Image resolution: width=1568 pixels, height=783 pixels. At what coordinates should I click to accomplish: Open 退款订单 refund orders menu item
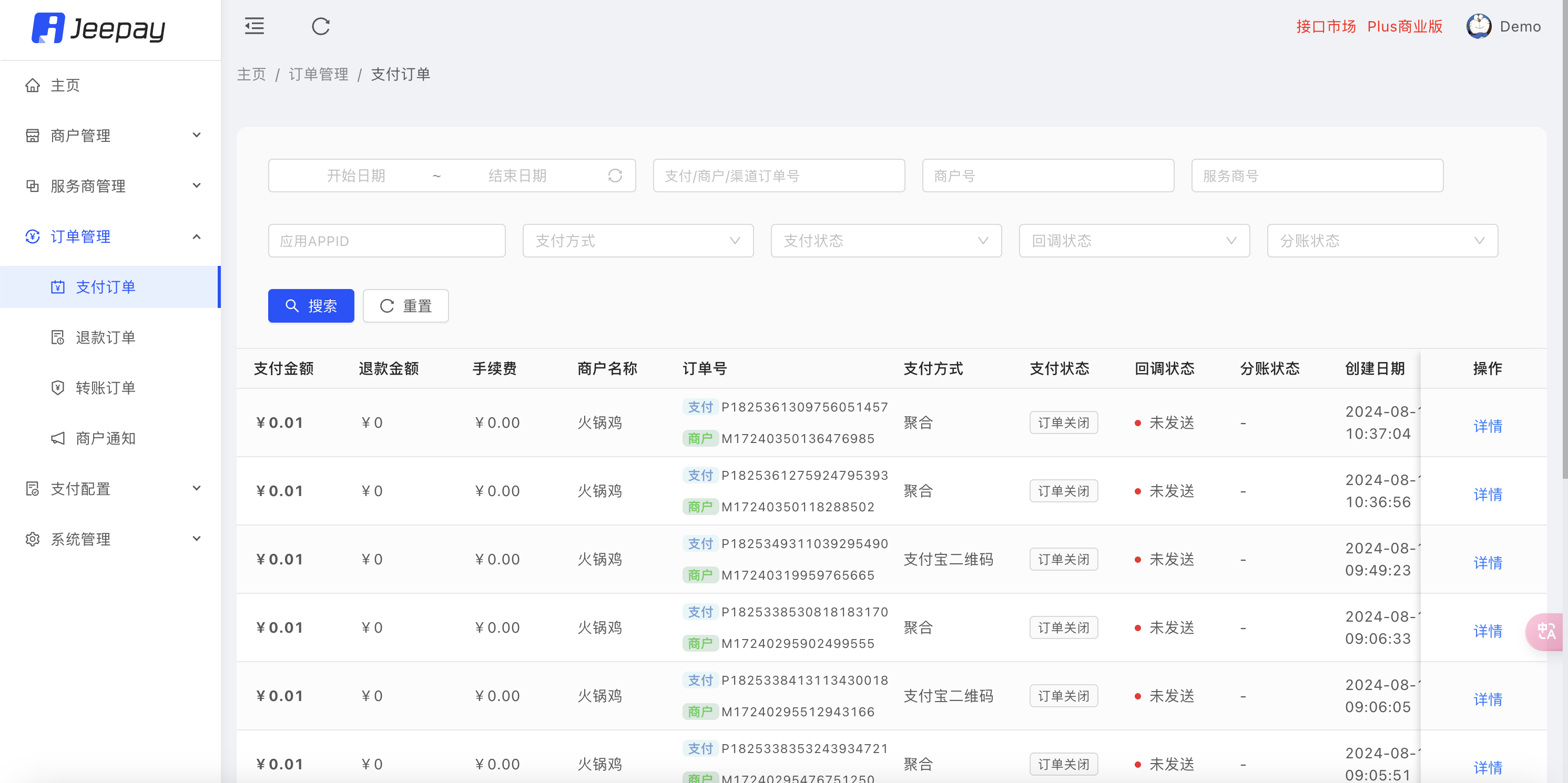click(x=105, y=337)
